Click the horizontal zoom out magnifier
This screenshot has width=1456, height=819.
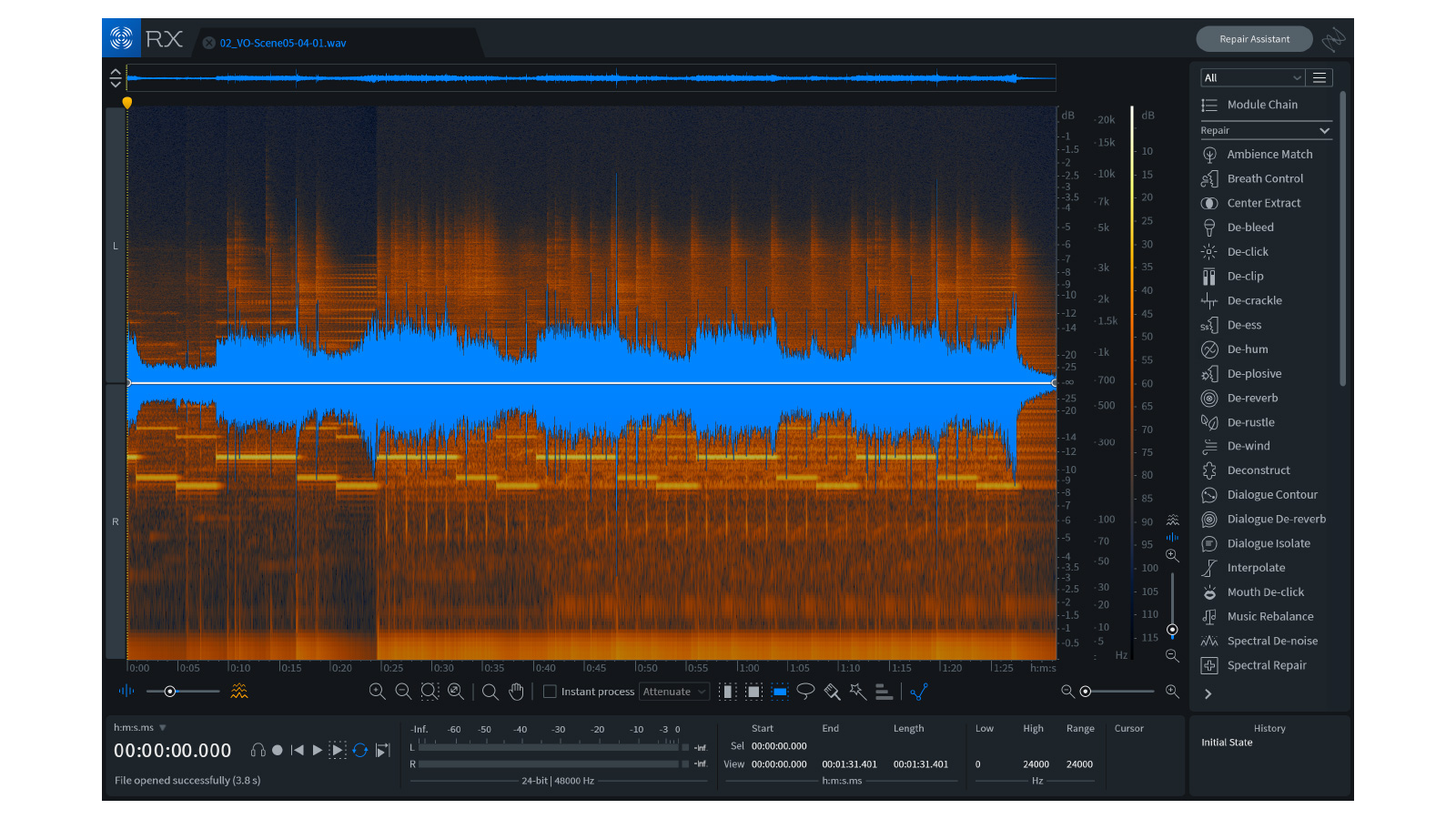(x=1067, y=692)
